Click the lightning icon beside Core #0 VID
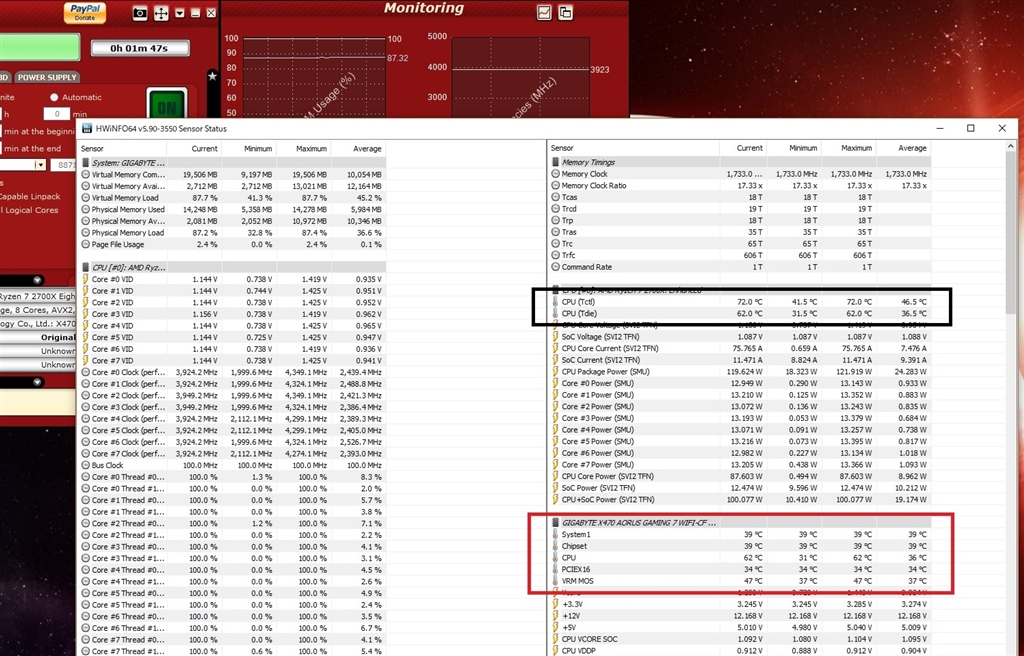Image resolution: width=1024 pixels, height=656 pixels. (x=86, y=279)
